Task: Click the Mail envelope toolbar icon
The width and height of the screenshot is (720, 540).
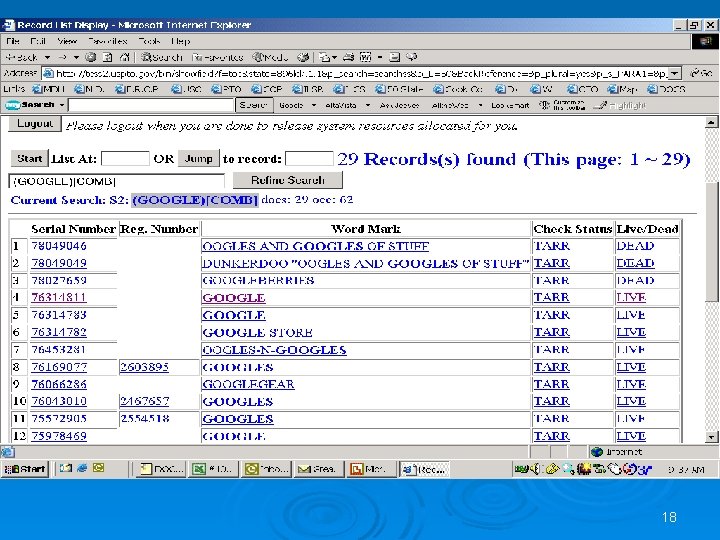Action: click(325, 57)
